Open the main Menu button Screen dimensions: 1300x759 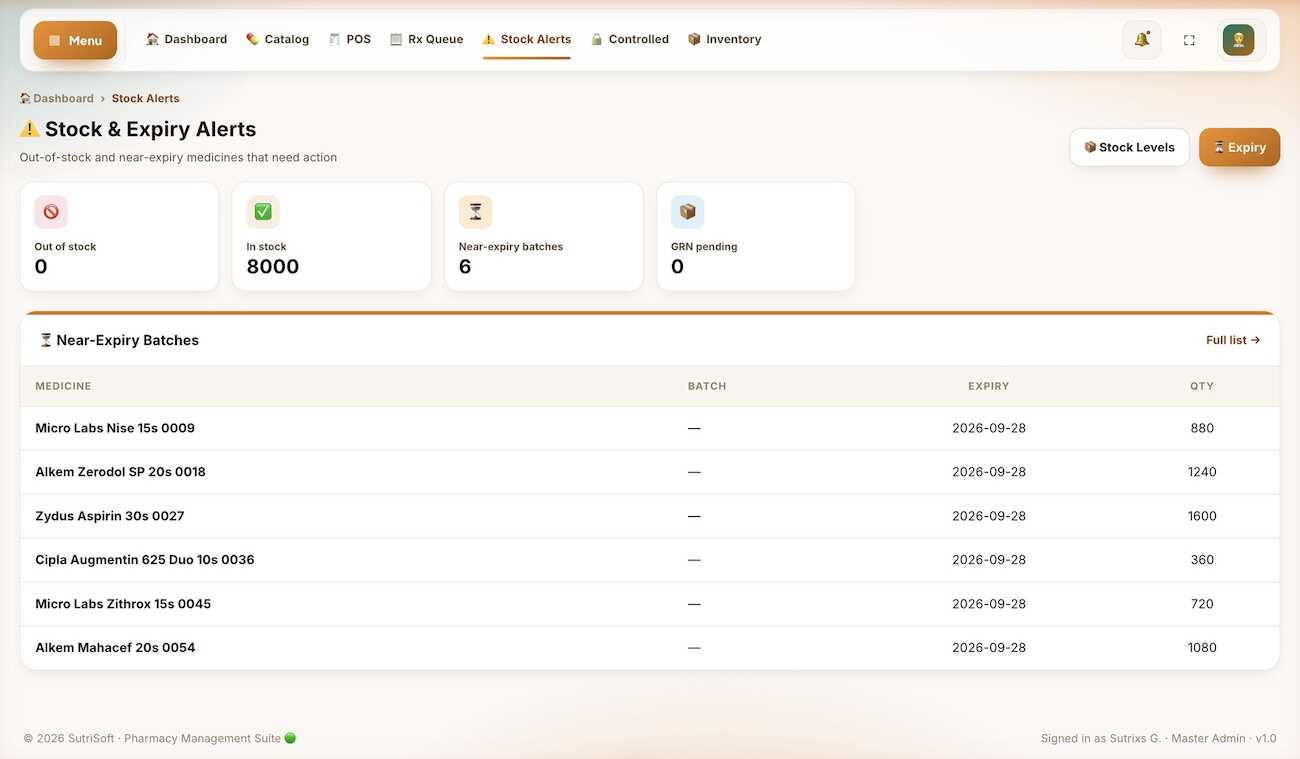click(x=75, y=40)
